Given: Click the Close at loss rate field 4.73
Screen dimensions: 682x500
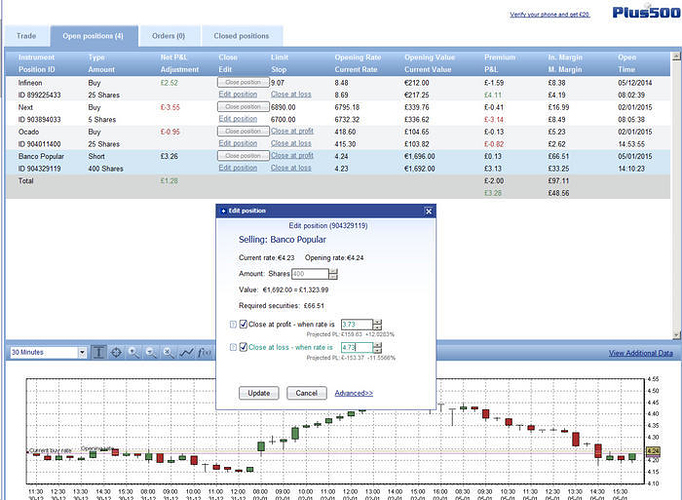Looking at the screenshot, I should 357,347.
